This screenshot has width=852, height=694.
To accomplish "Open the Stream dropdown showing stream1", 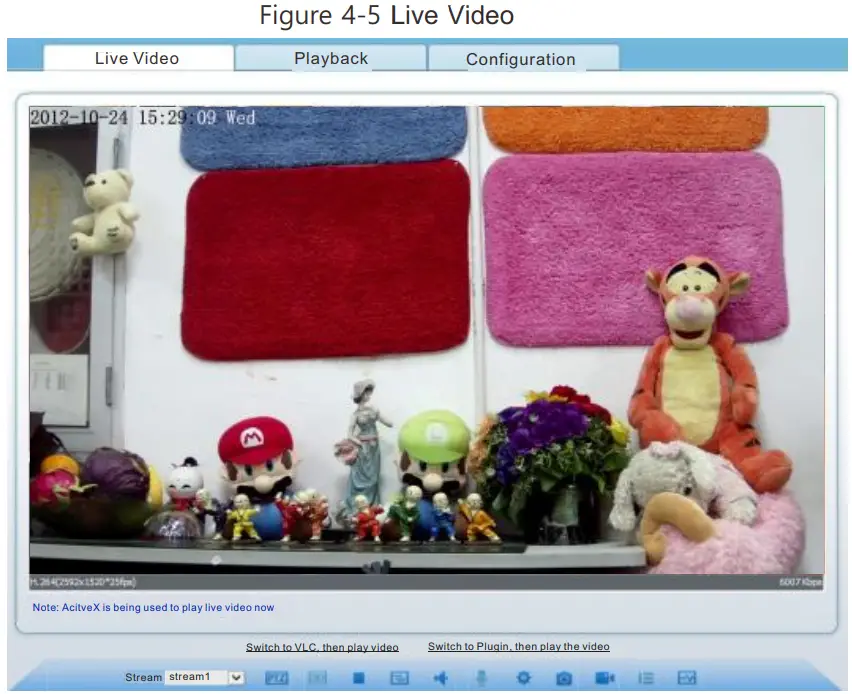I will pyautogui.click(x=204, y=677).
